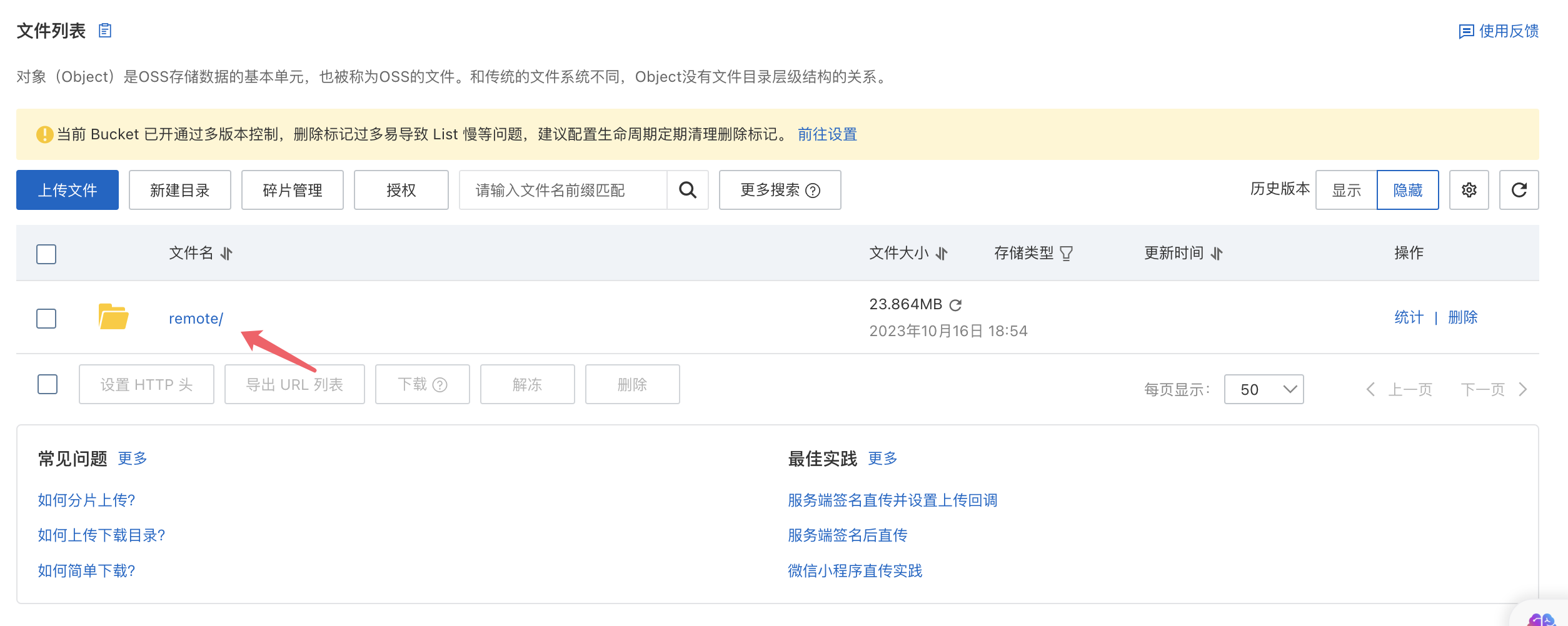Sort by 更新时间 column arrows
This screenshot has height=626, width=1568.
click(1216, 253)
